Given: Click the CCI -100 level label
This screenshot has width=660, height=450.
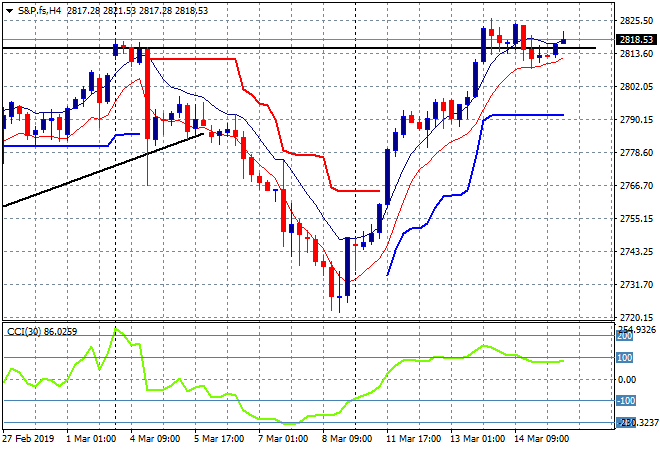Looking at the screenshot, I should [x=626, y=401].
